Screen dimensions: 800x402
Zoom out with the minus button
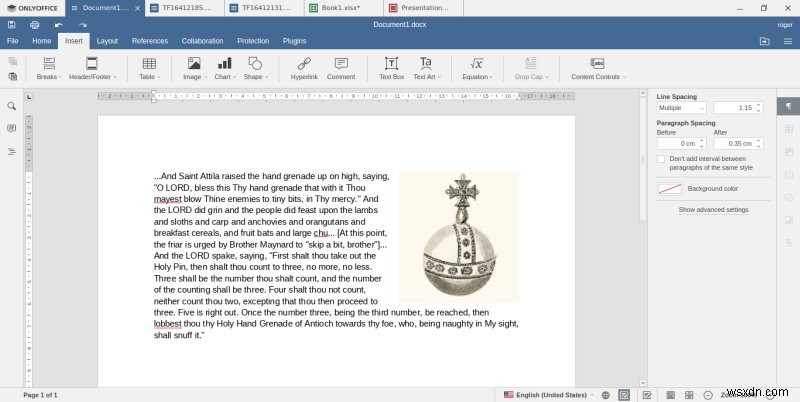click(x=708, y=395)
